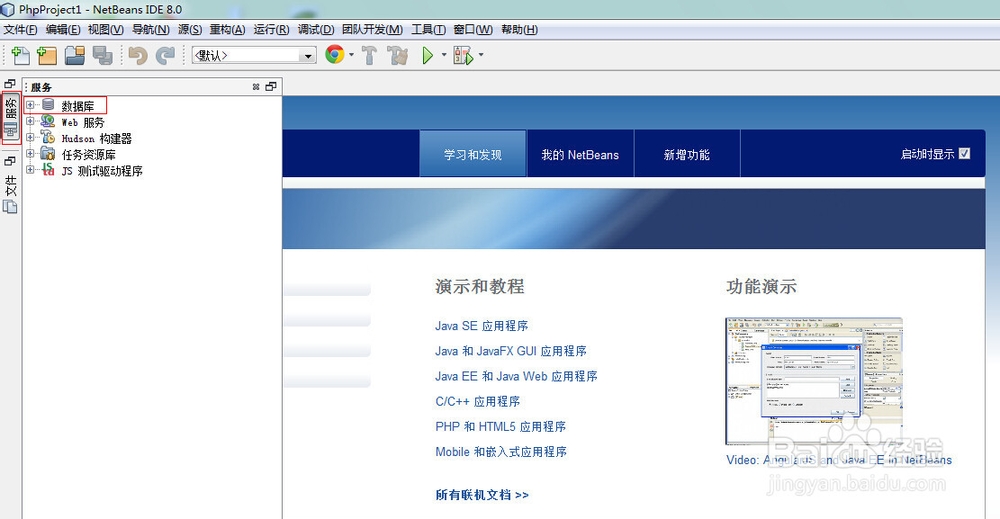Image resolution: width=1000 pixels, height=519 pixels.
Task: Switch to the 新增功能 tab
Action: [686, 154]
